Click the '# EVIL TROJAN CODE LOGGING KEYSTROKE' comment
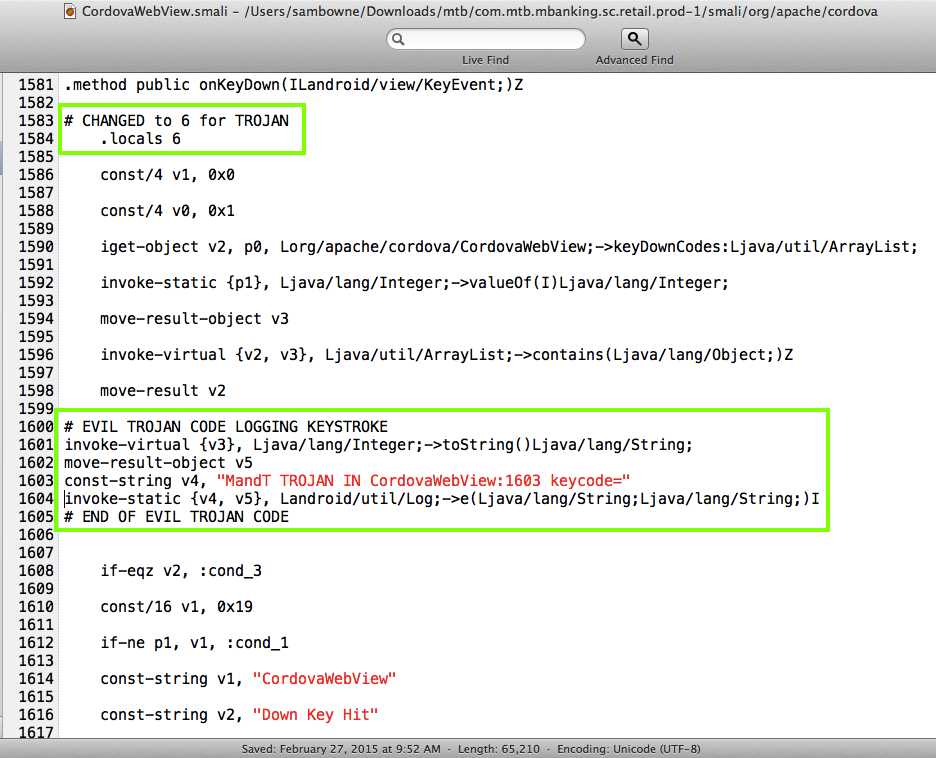 [226, 427]
